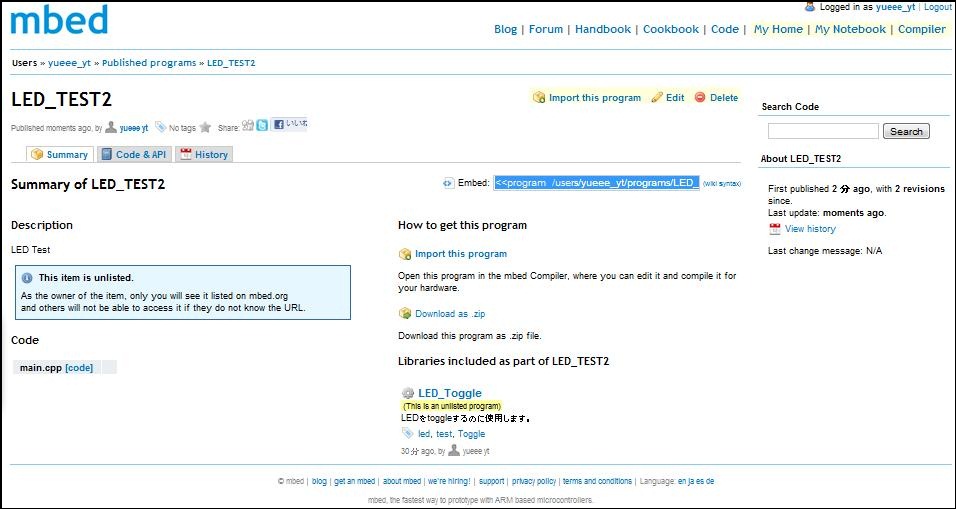This screenshot has height=509, width=956.
Task: Open Compiler from the top navigation
Action: (921, 29)
